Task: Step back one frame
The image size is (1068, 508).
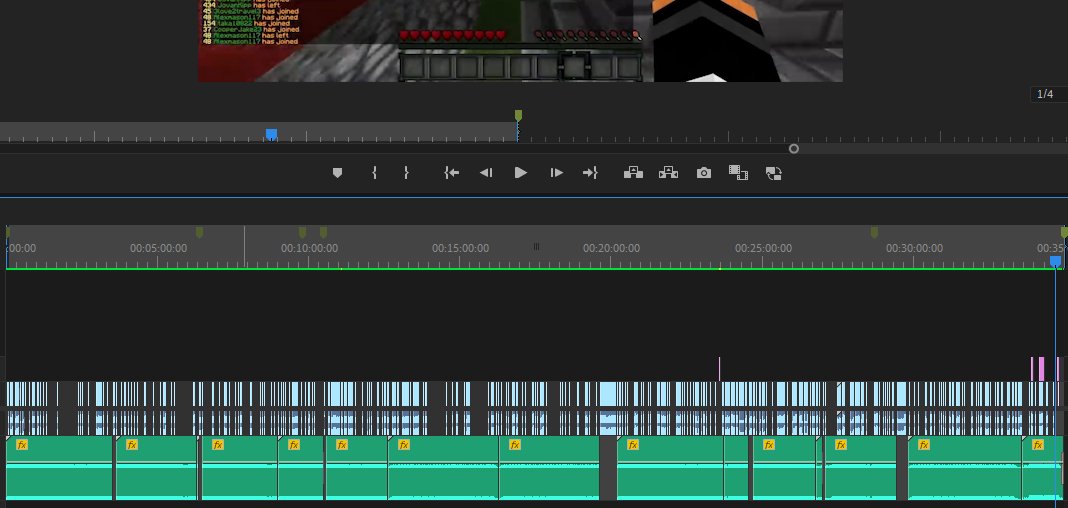Action: click(x=486, y=173)
